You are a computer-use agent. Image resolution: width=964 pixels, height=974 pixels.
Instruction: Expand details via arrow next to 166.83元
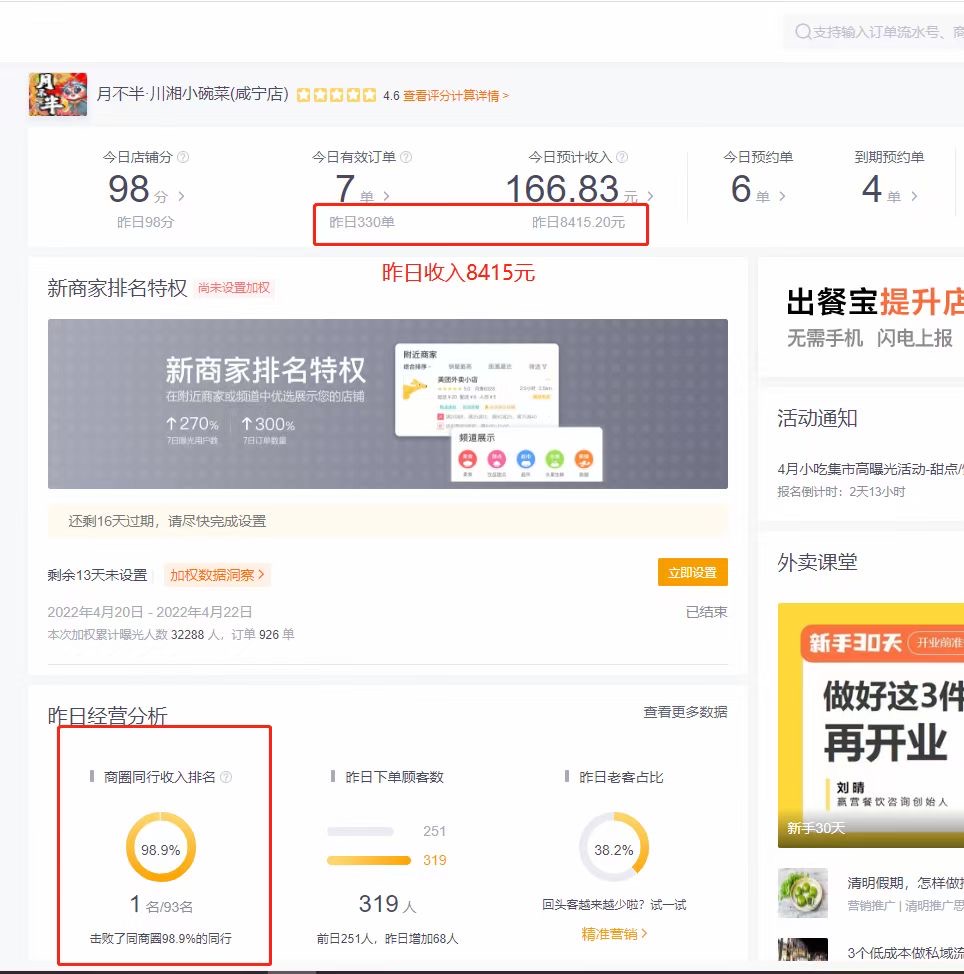click(x=650, y=196)
